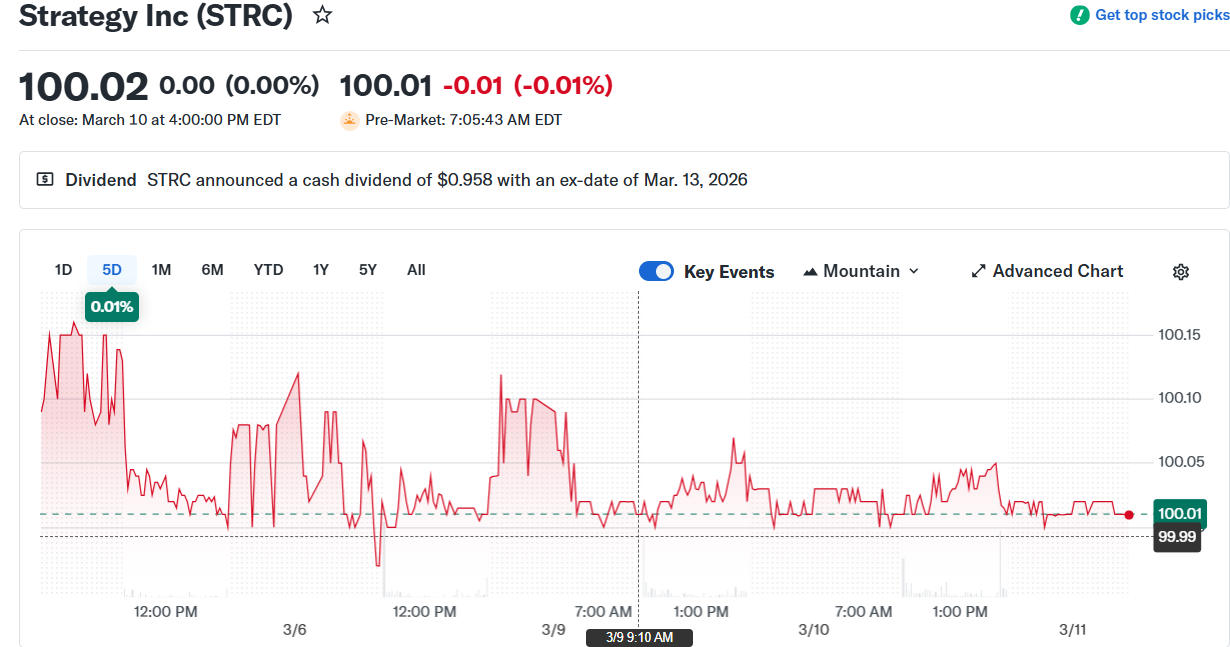Expand the Mountain chart style dropdown
The height and width of the screenshot is (647, 1230).
[913, 272]
